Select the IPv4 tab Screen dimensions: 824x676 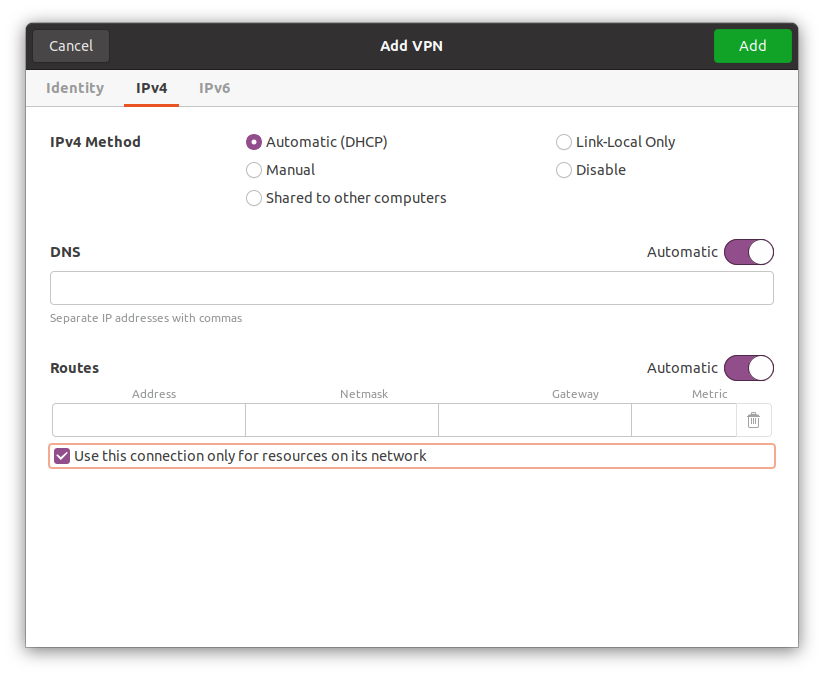152,88
